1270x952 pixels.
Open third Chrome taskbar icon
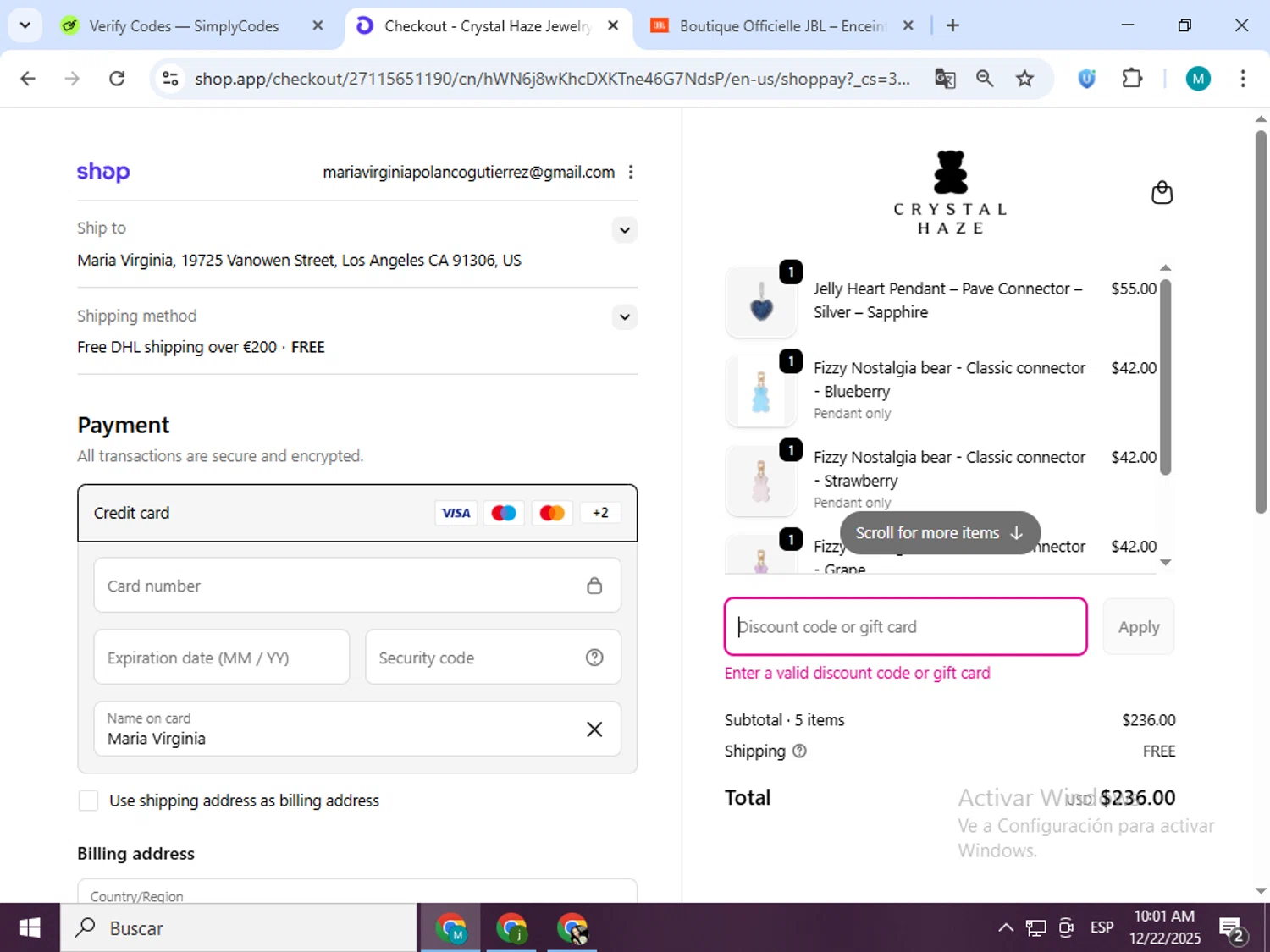click(572, 928)
